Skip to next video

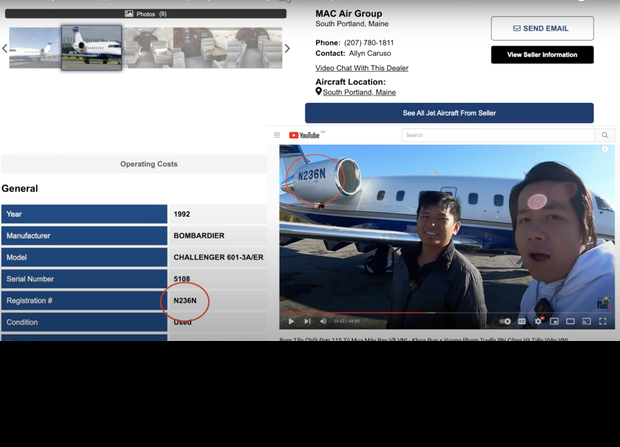click(x=307, y=321)
